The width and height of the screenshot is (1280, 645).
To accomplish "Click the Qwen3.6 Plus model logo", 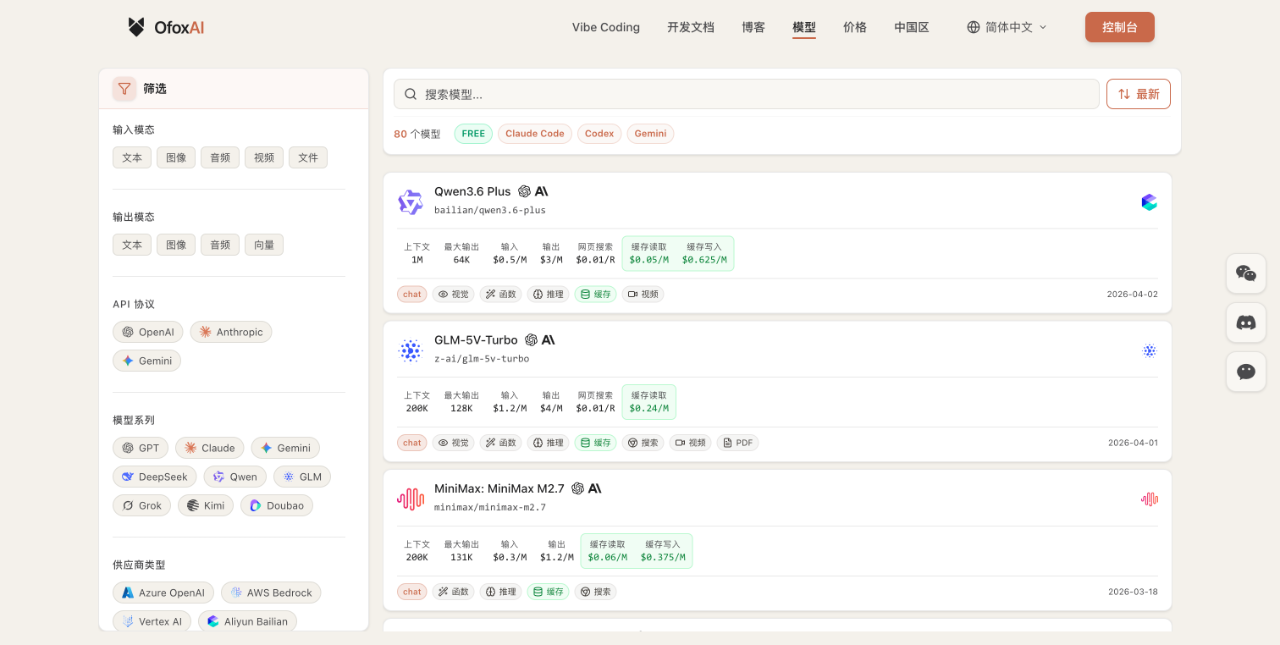I will (x=410, y=202).
